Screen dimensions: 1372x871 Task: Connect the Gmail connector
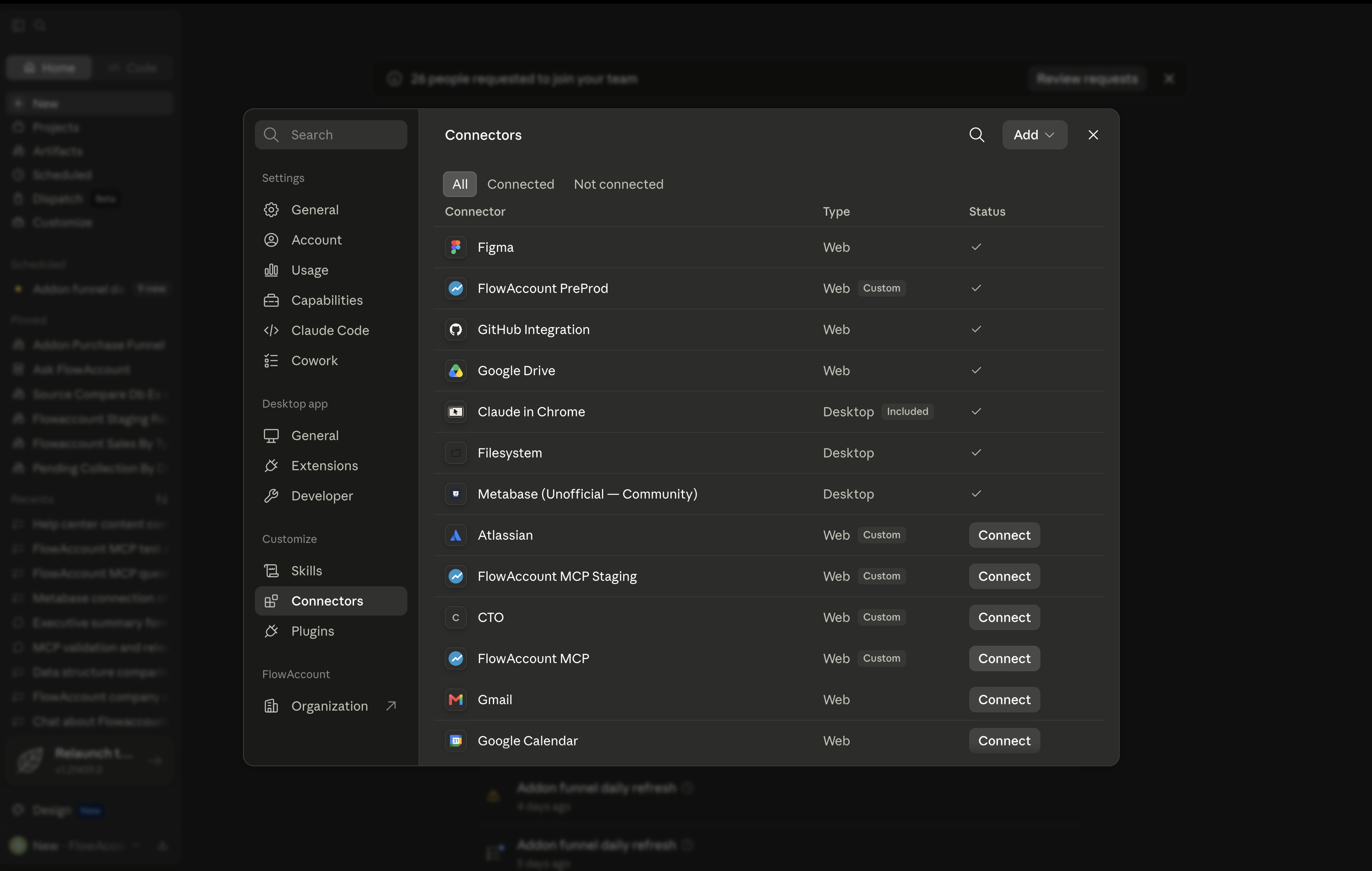click(1004, 700)
